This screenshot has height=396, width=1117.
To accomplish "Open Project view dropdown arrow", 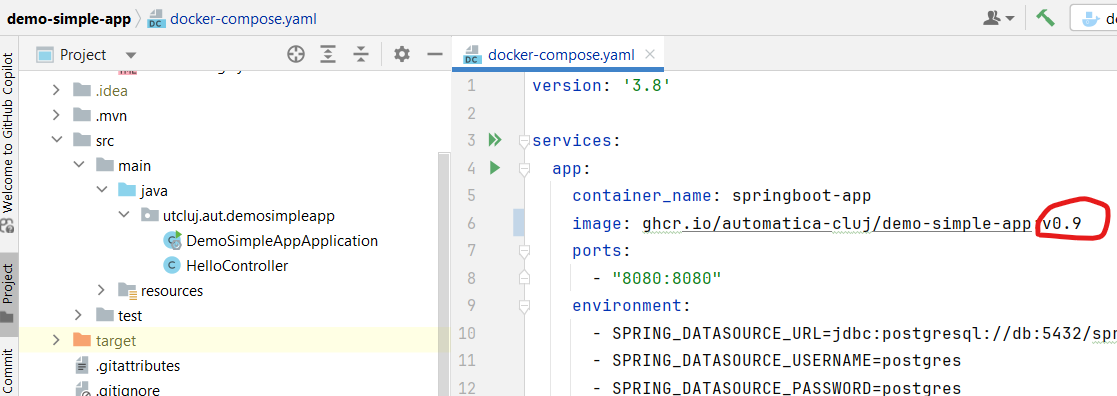I will 130,55.
